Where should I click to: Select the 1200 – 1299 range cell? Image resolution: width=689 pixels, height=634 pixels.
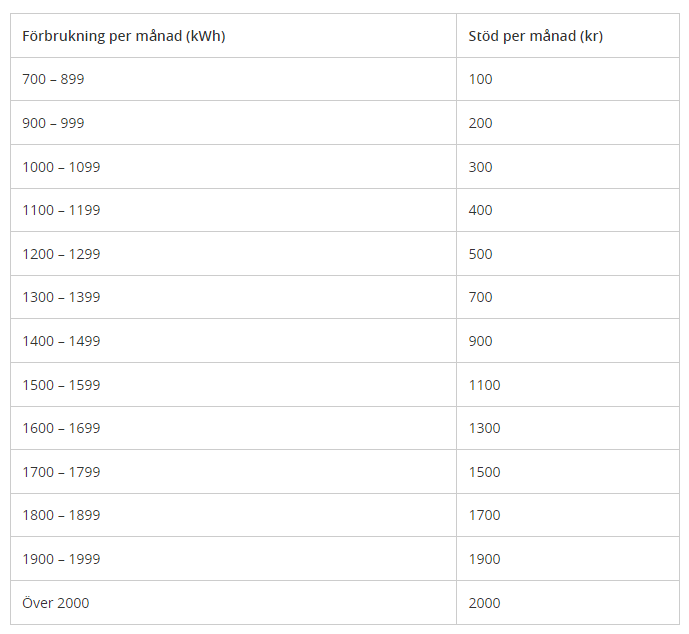[x=62, y=254]
